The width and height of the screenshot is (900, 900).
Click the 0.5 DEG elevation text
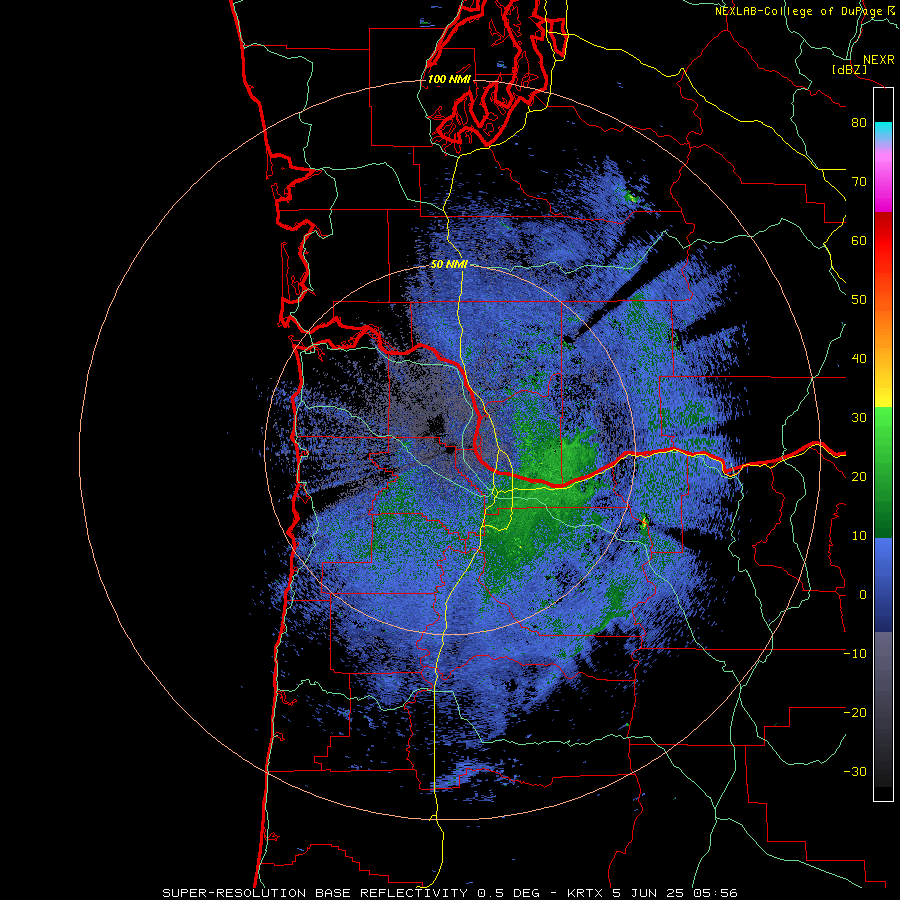click(x=509, y=893)
